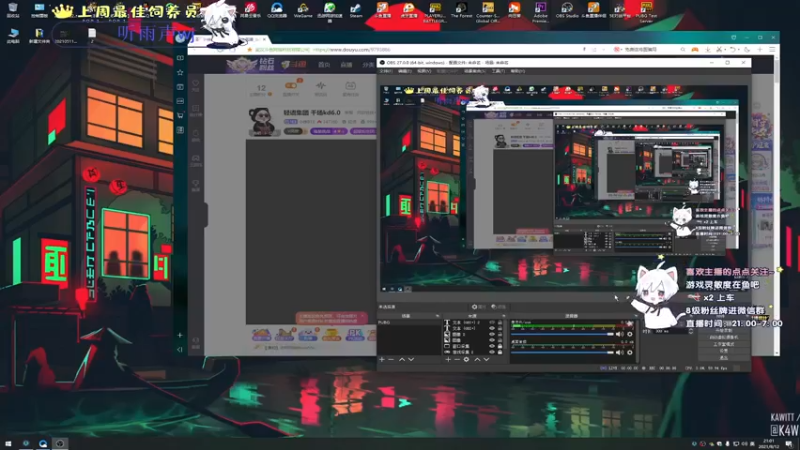Screen dimensions: 800x450
Task: Launch Steam from the desktop
Action: [356, 10]
